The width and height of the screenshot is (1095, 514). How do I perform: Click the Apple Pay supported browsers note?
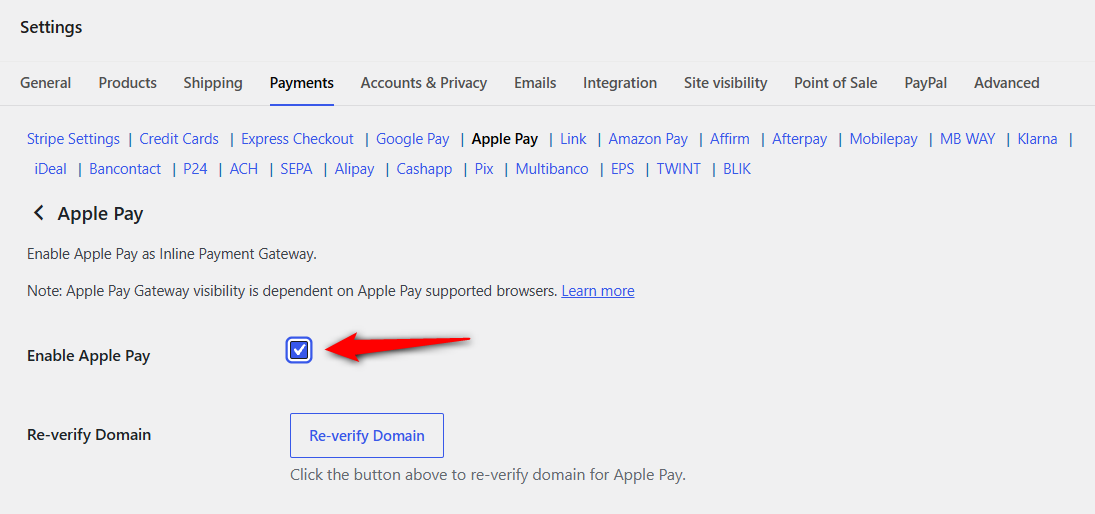point(292,291)
